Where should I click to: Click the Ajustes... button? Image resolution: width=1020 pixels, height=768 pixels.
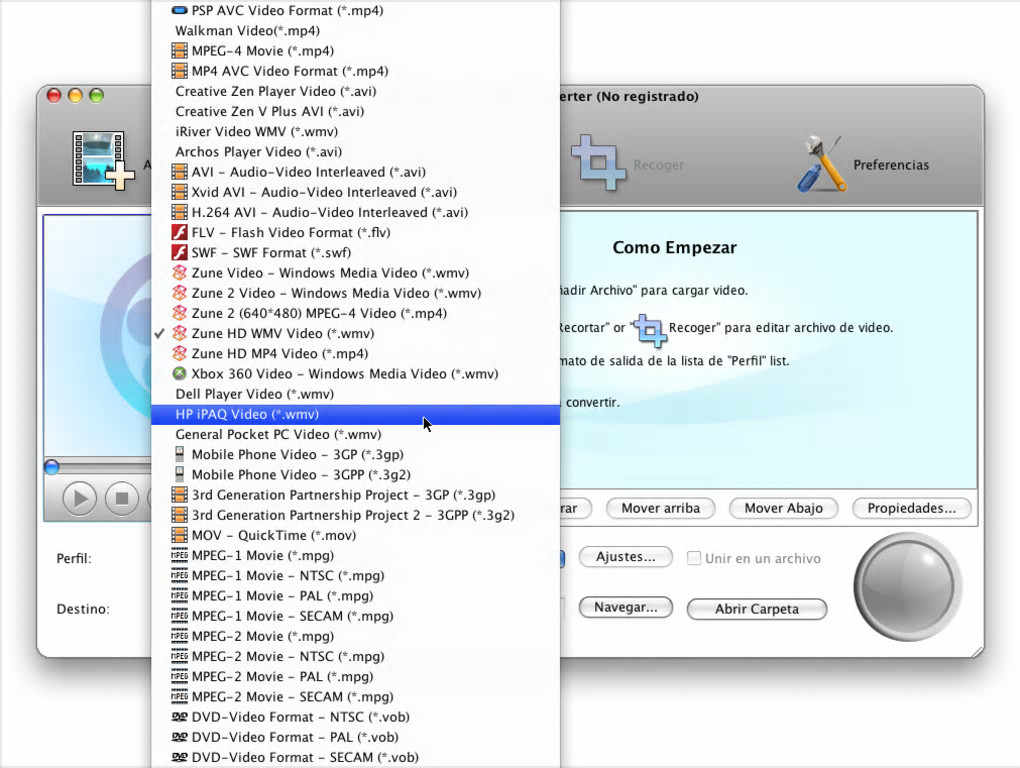tap(625, 557)
